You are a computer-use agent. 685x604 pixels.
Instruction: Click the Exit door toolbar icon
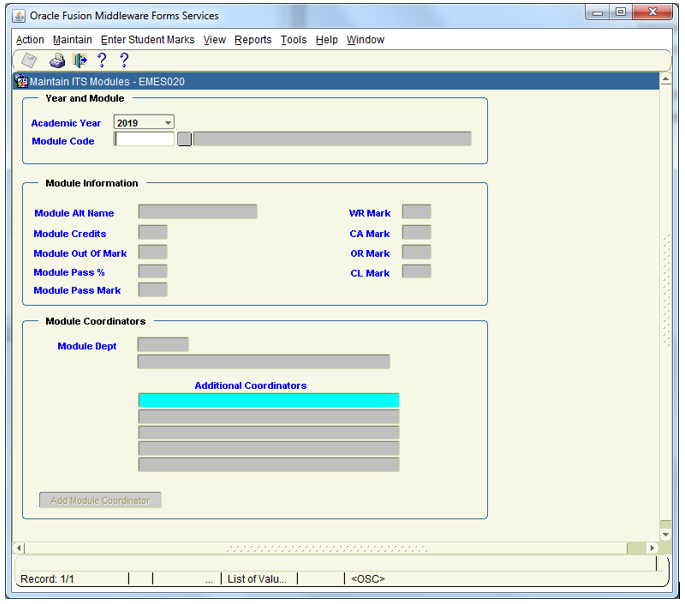[79, 61]
